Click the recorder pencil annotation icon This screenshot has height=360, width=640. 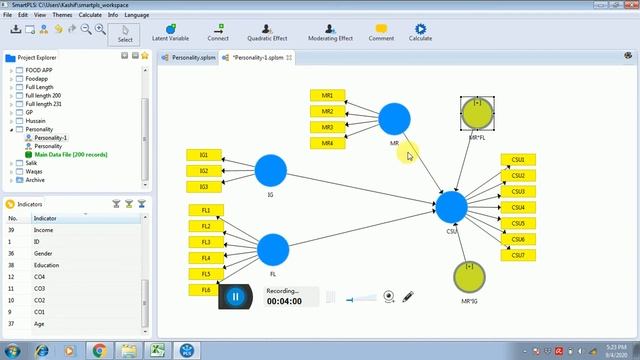(408, 296)
